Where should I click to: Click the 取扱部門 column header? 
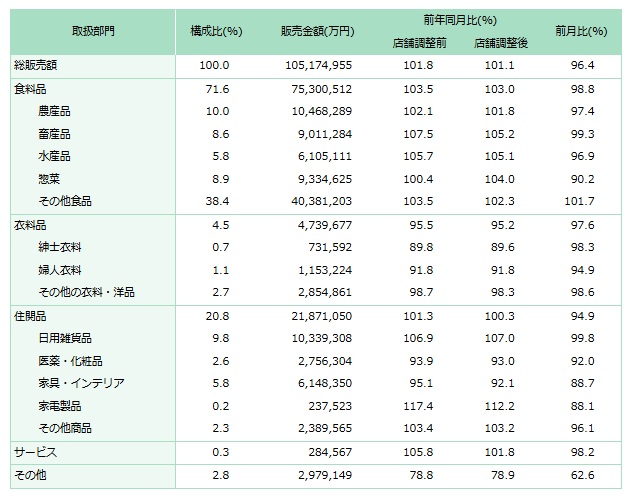pyautogui.click(x=93, y=31)
